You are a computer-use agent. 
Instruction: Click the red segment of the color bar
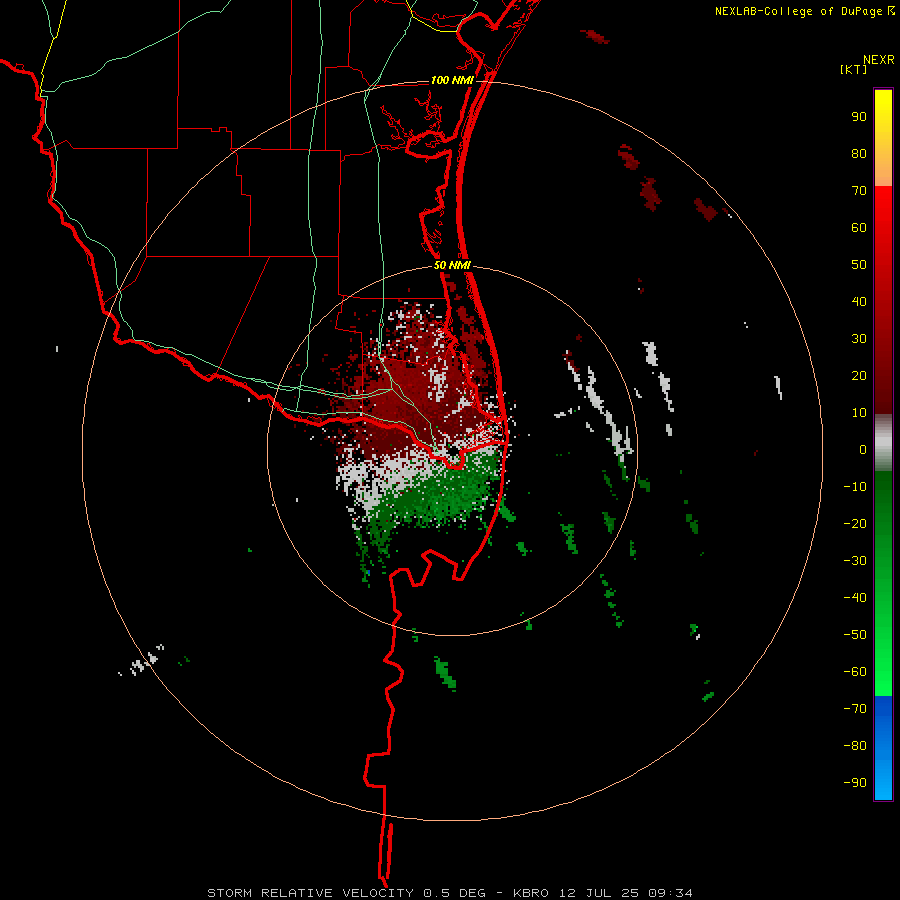click(883, 300)
